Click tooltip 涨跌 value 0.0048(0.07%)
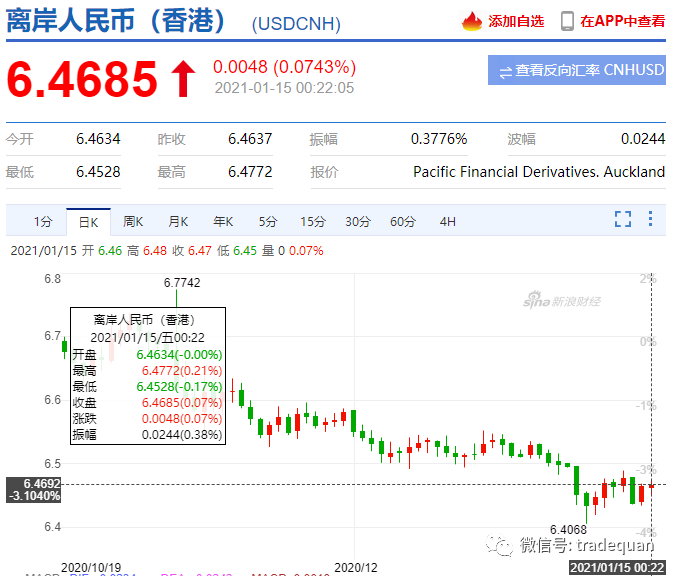The image size is (676, 576). 182,419
